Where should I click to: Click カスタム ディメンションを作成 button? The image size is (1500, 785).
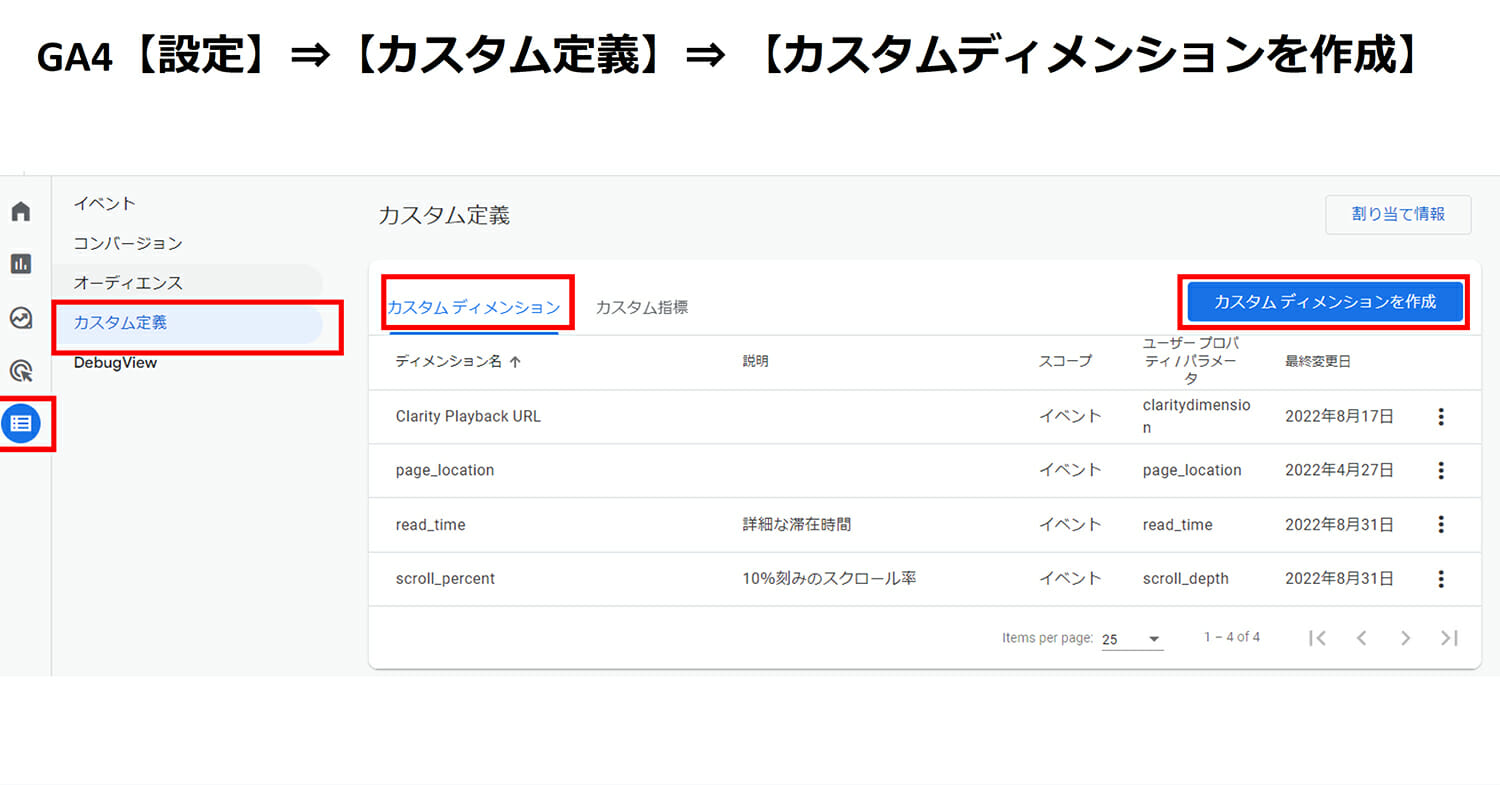(1324, 301)
